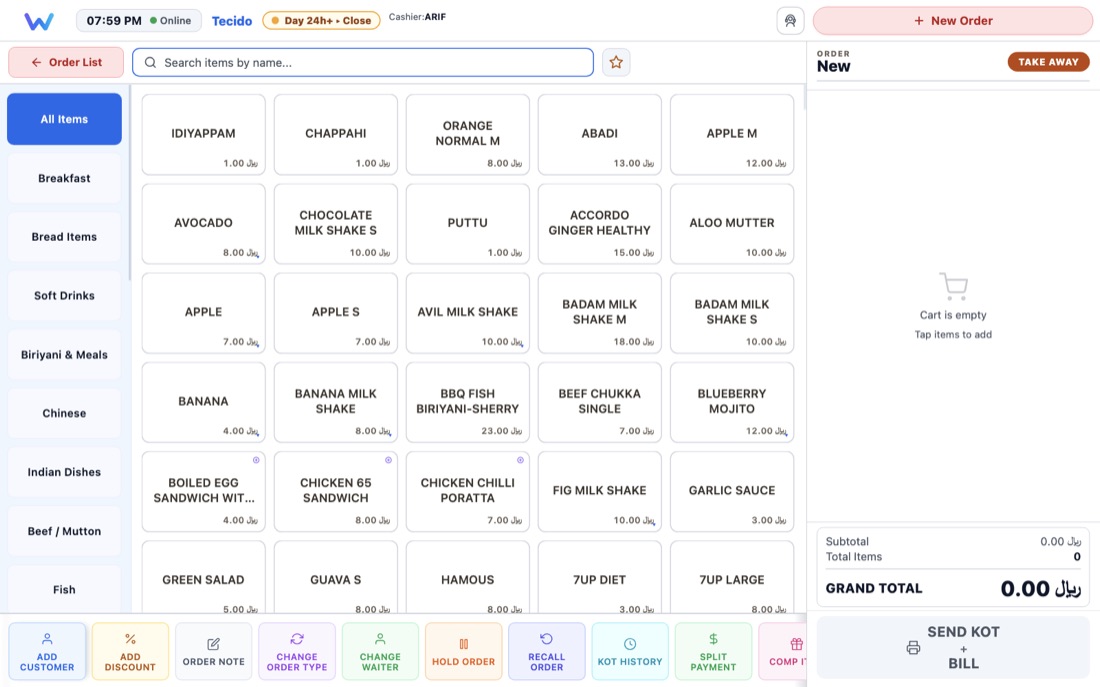The height and width of the screenshot is (687, 1100).
Task: Click the Add Discount percent icon
Action: 130,639
